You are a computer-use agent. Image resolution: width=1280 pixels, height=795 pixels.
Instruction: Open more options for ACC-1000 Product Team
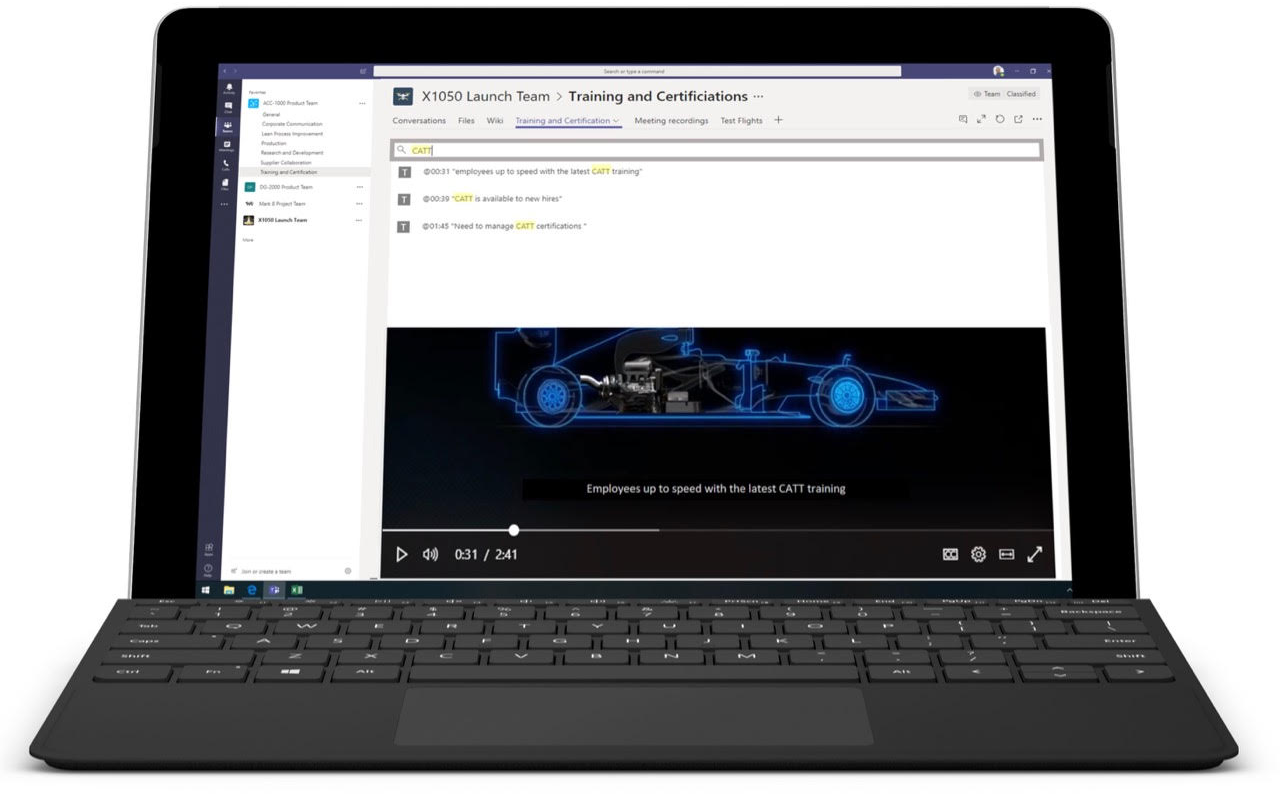coord(362,103)
